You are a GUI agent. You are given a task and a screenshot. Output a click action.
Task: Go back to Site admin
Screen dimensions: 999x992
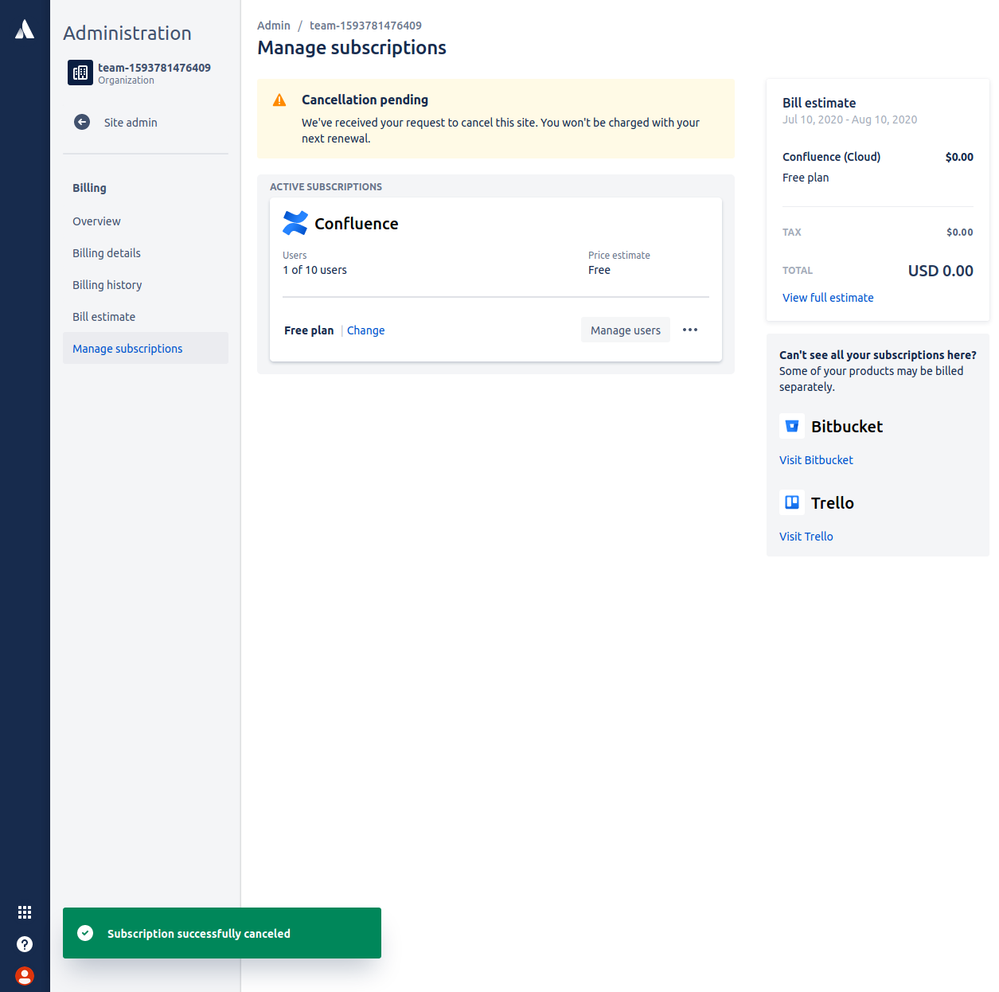[131, 122]
